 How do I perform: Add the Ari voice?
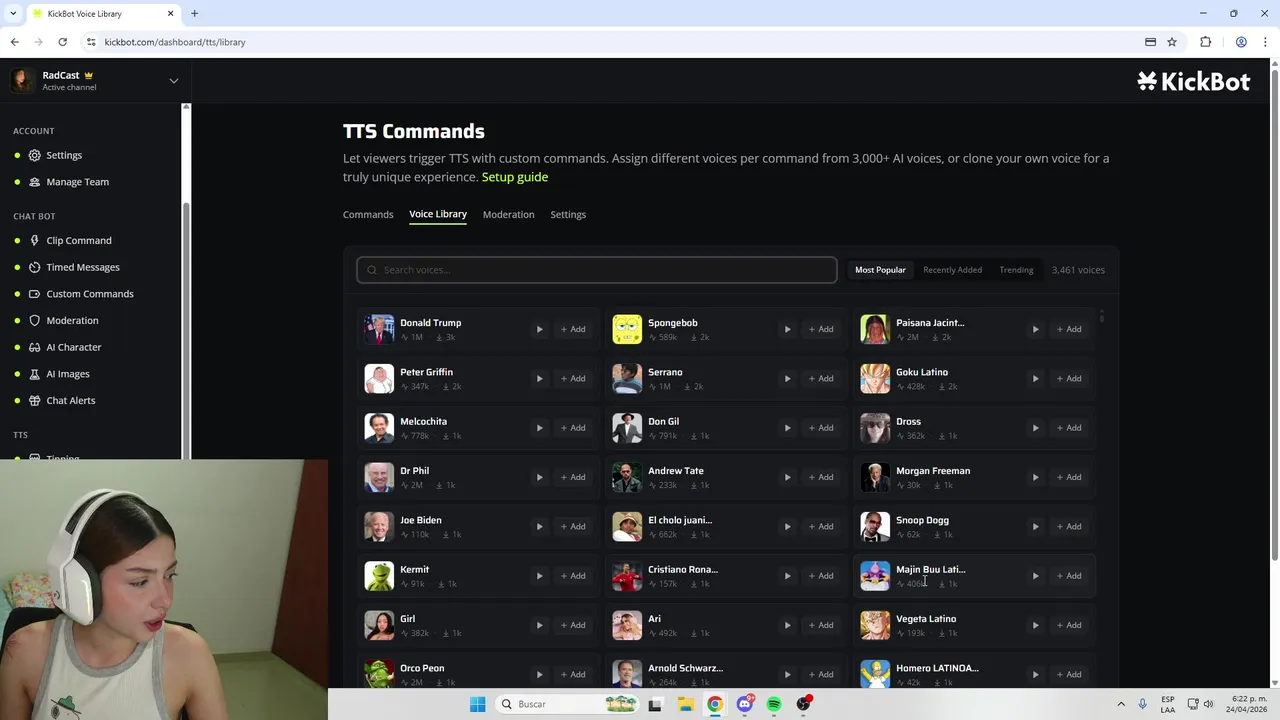(x=821, y=625)
